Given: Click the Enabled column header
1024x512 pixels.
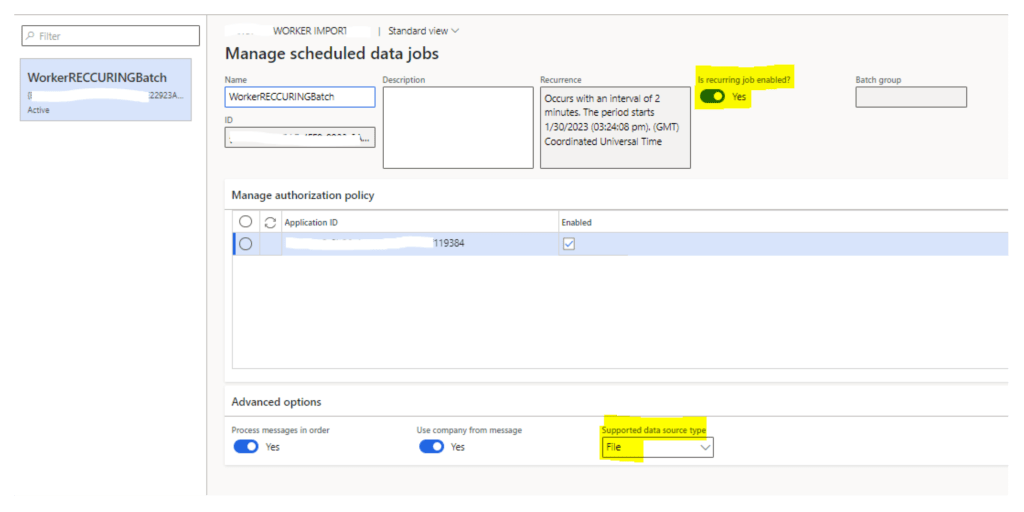Looking at the screenshot, I should [576, 222].
